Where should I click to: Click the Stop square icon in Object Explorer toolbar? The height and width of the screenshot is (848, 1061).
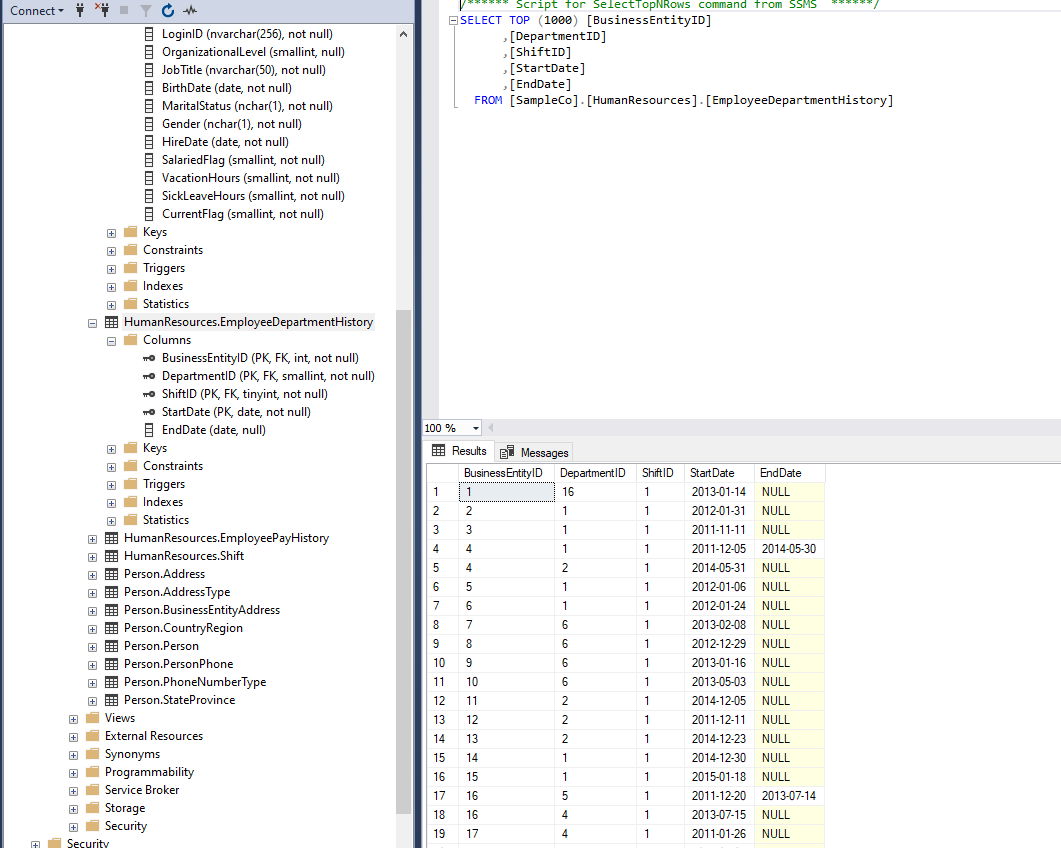point(124,10)
